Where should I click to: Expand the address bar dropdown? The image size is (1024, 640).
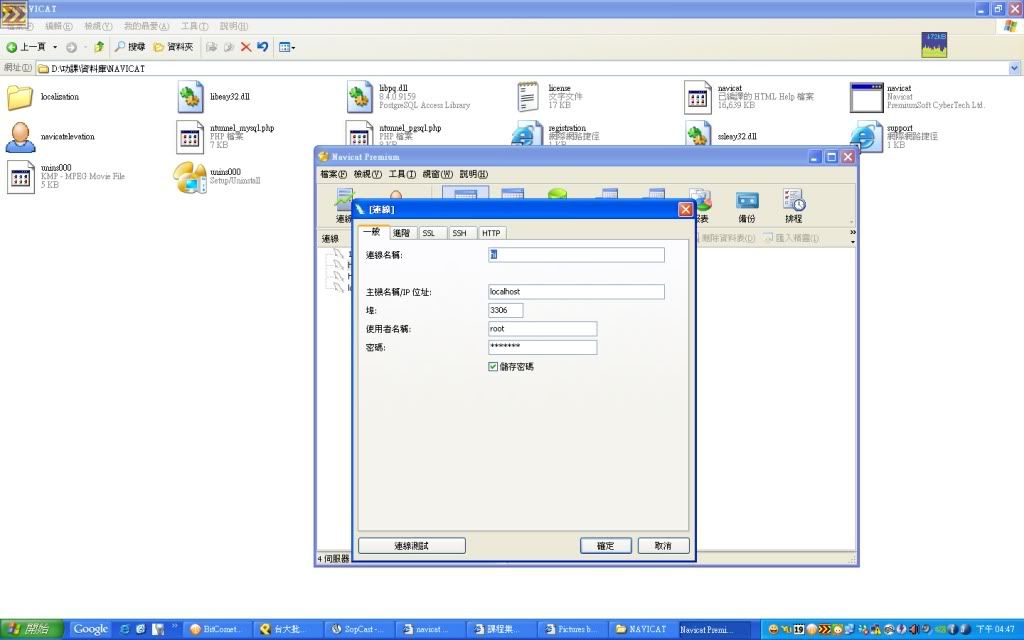coord(1015,68)
